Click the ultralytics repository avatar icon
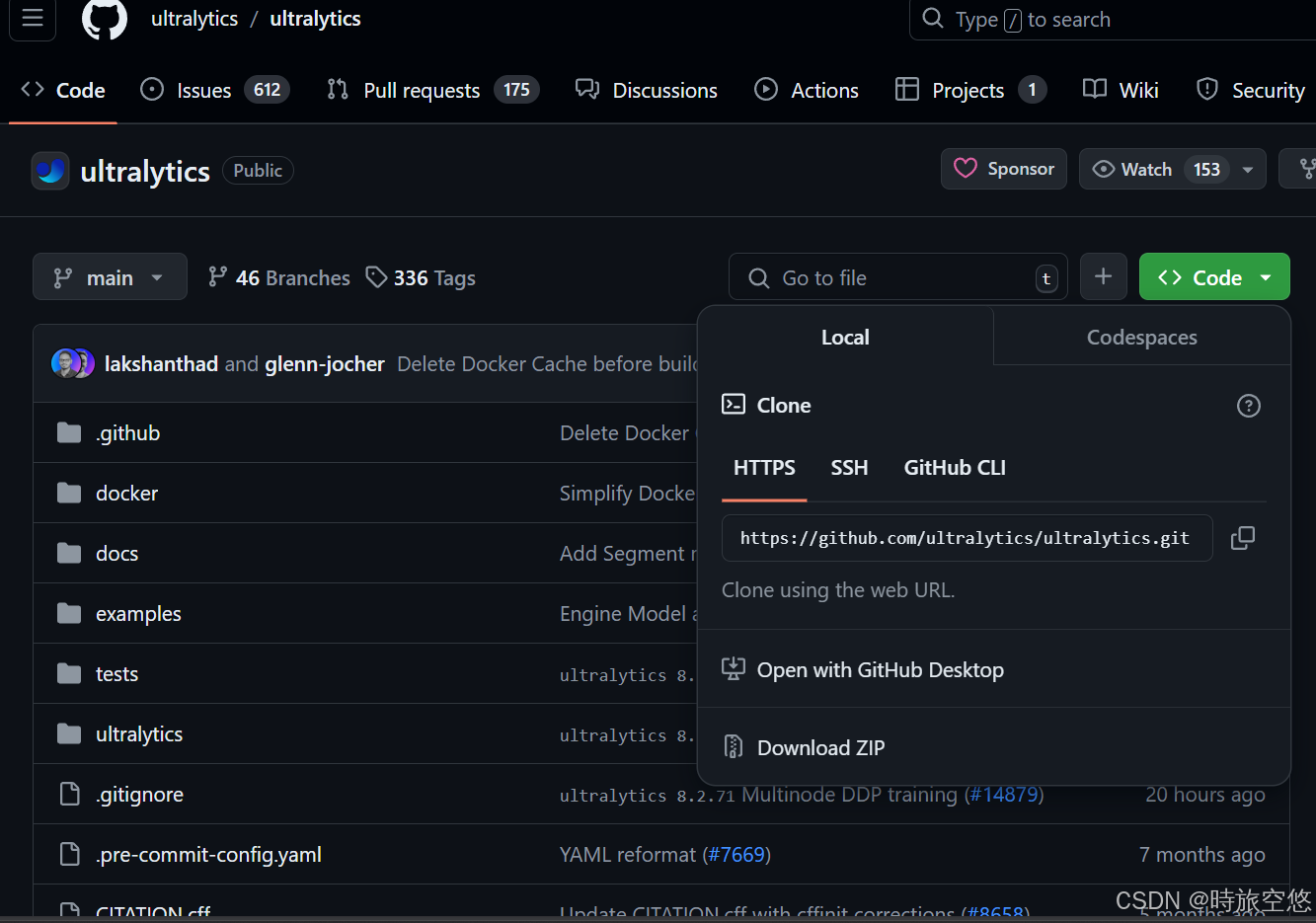 tap(50, 171)
